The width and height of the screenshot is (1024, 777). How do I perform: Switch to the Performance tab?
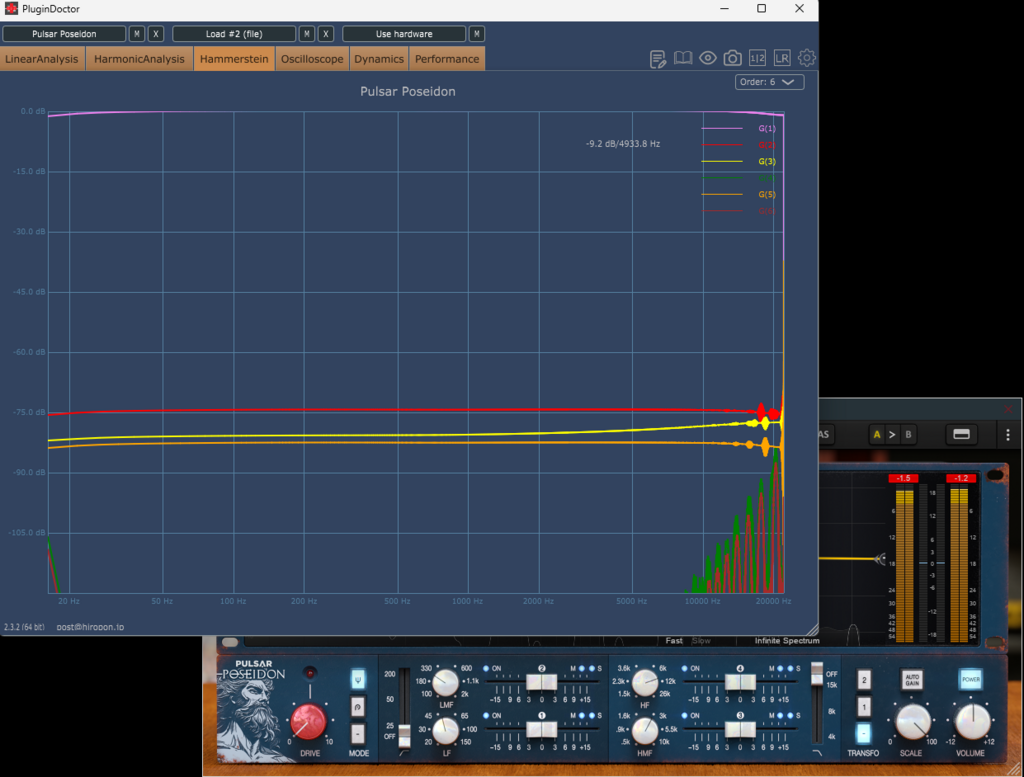(x=447, y=59)
